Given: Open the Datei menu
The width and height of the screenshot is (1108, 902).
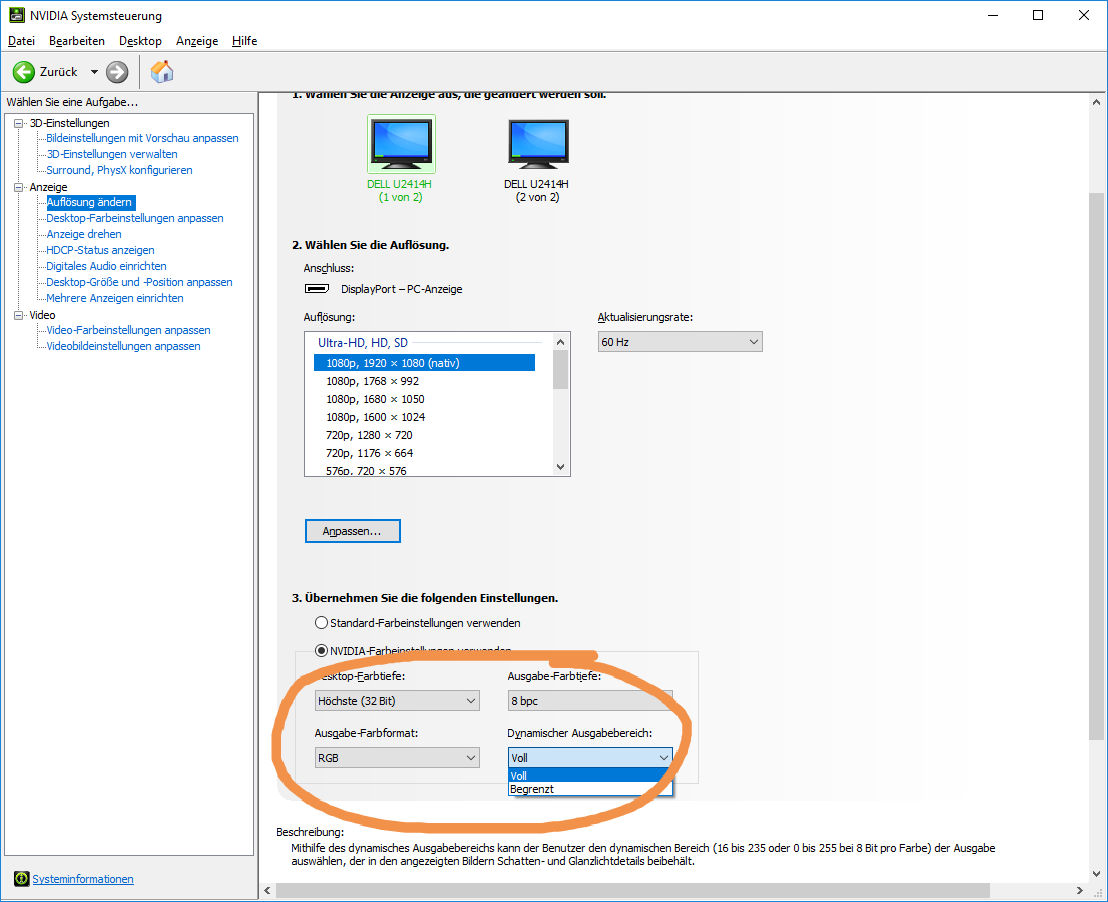Looking at the screenshot, I should 21,41.
